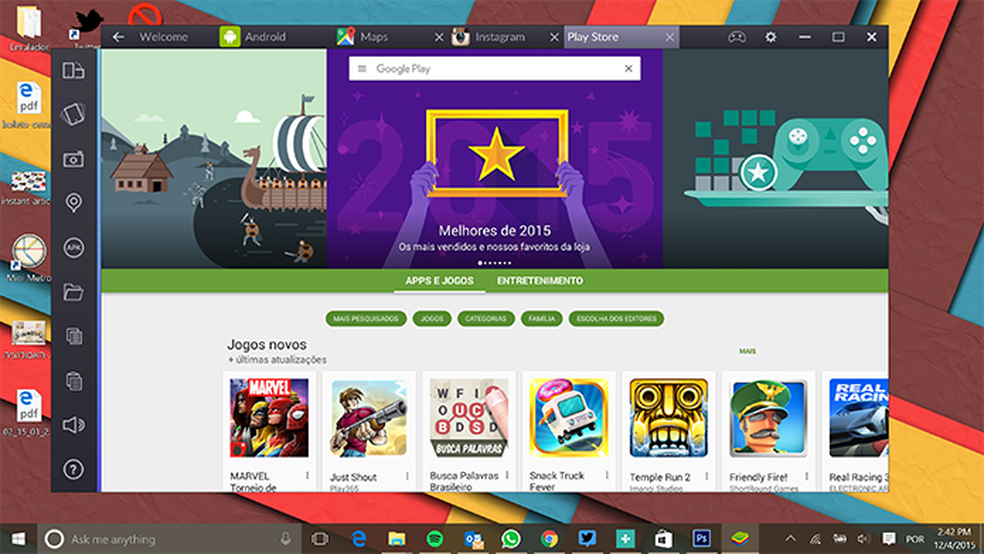Image resolution: width=984 pixels, height=554 pixels.
Task: Take a screenshot with the camera icon
Action: click(x=73, y=159)
